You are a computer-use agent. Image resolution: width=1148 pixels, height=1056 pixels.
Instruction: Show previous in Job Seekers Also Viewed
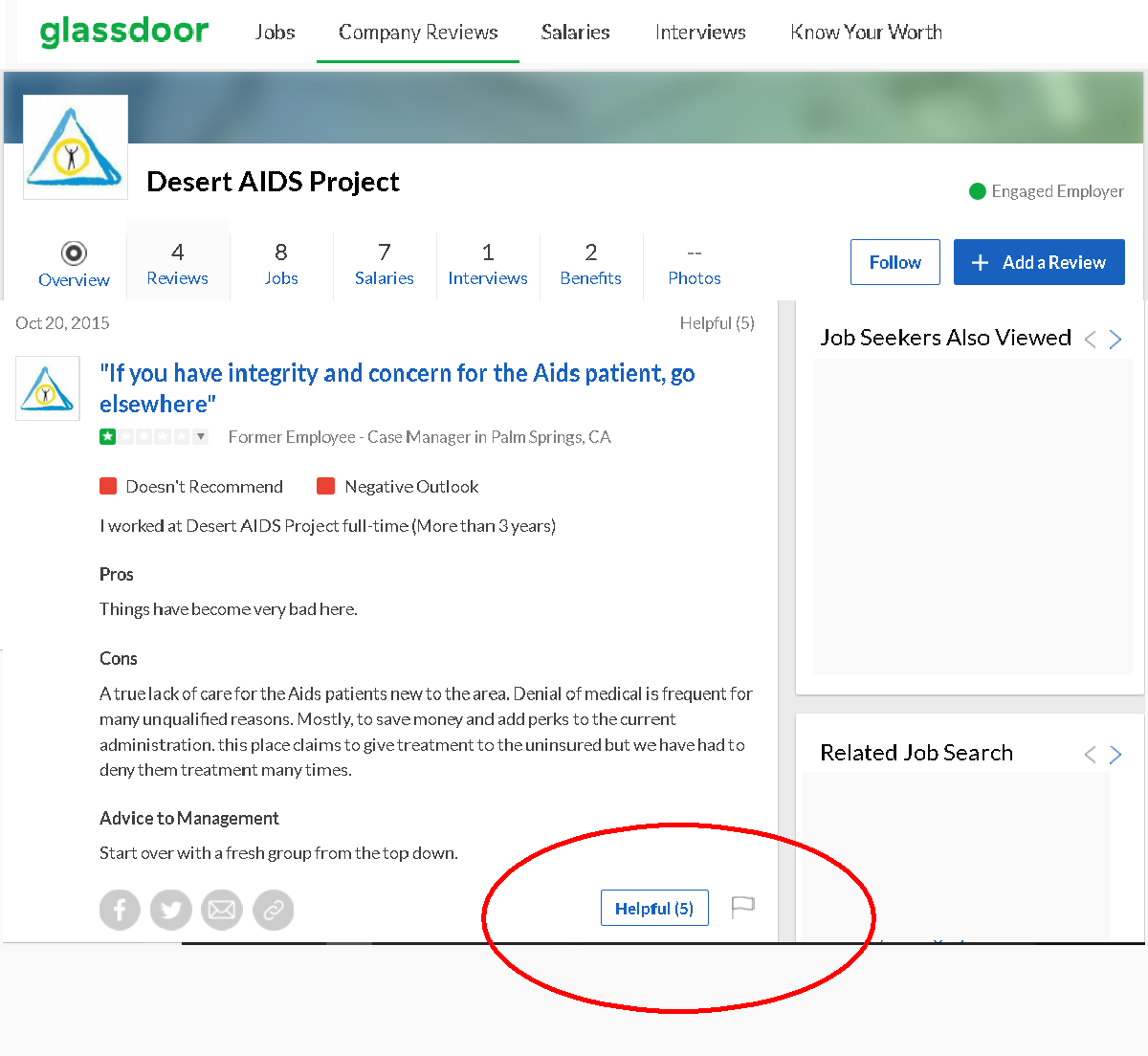click(x=1090, y=339)
